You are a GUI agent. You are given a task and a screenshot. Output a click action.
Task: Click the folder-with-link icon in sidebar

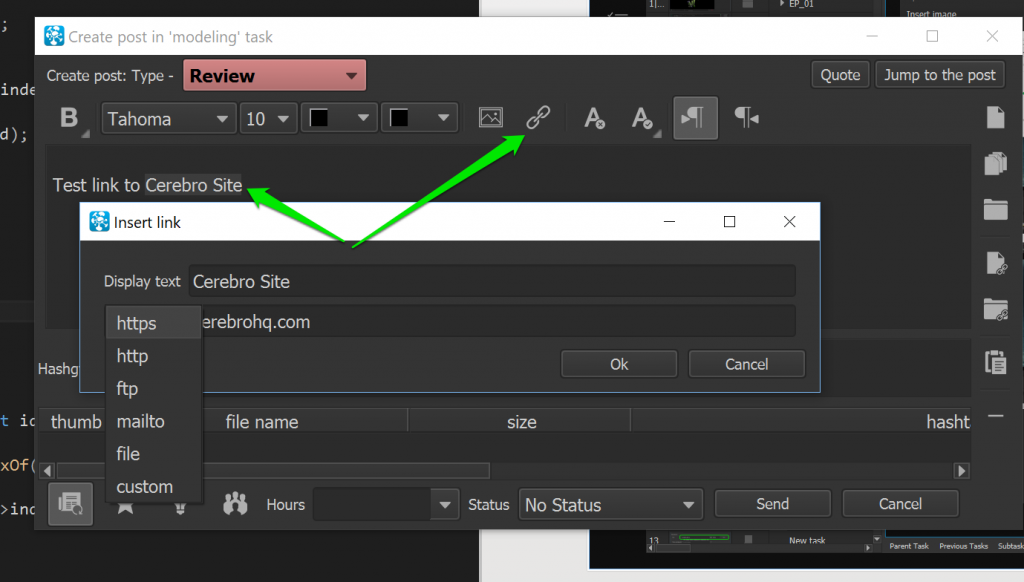(996, 309)
